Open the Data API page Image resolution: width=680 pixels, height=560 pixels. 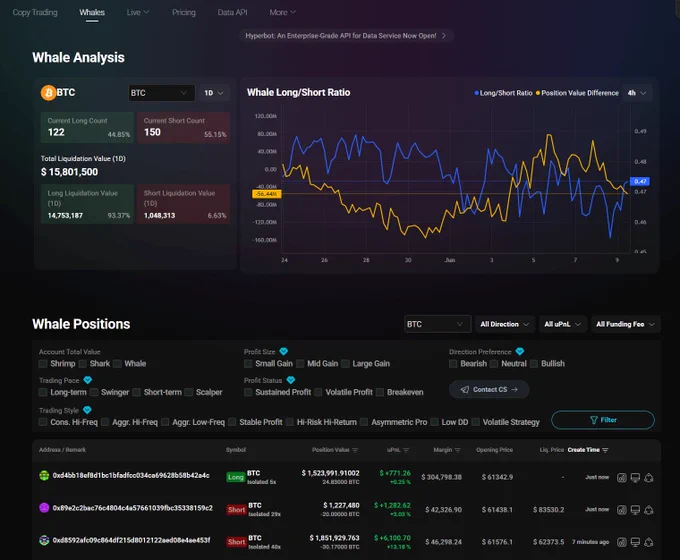232,12
